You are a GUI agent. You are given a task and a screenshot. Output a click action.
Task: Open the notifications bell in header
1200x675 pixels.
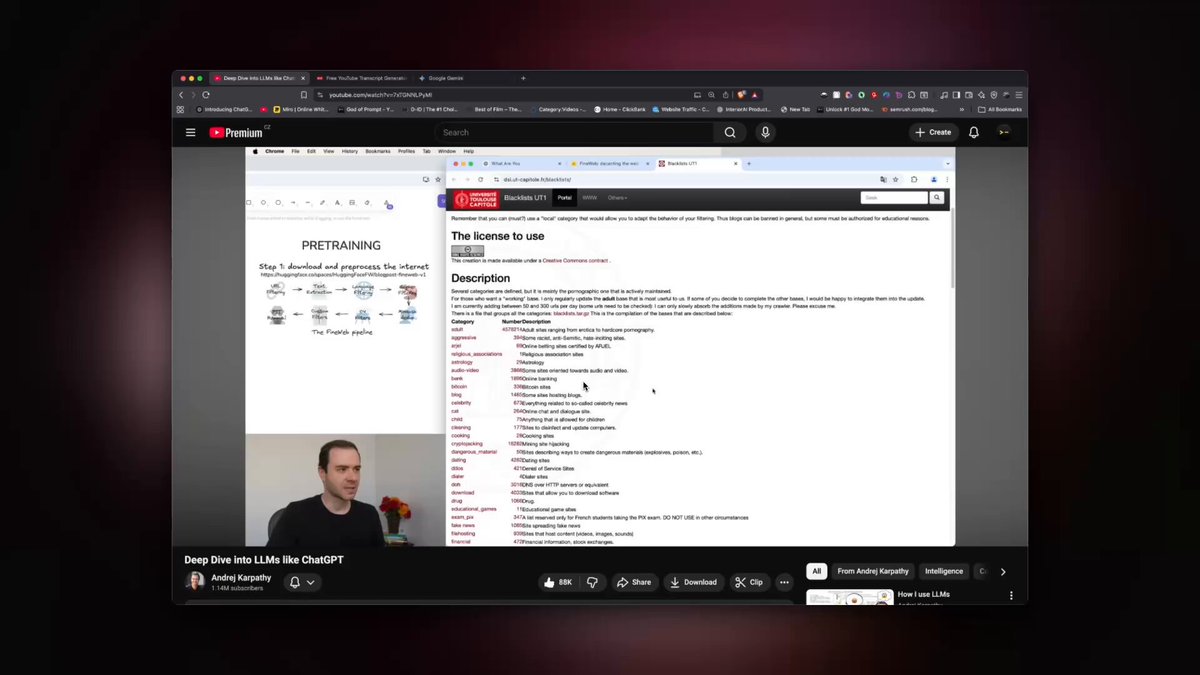point(974,132)
